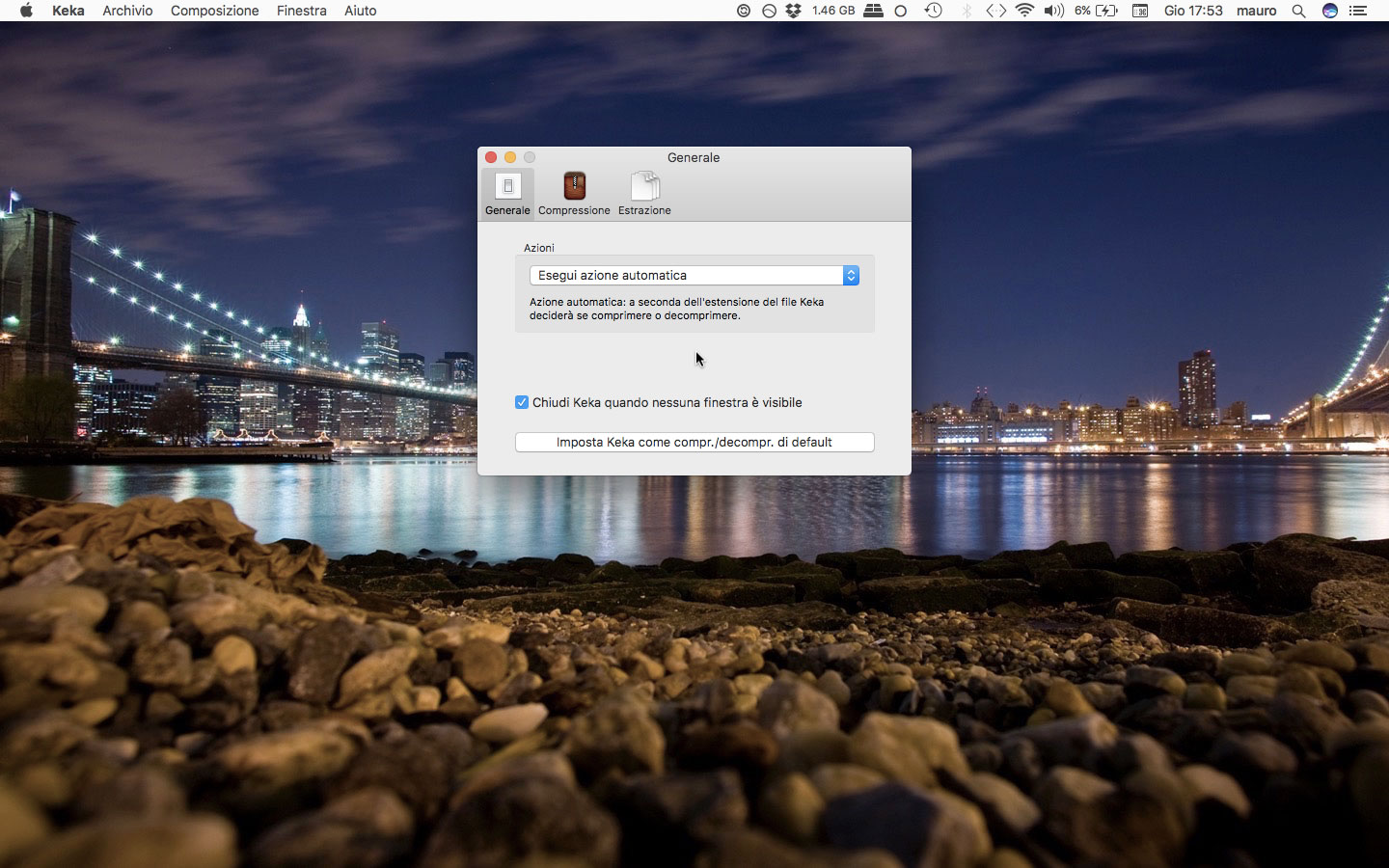Open the Composizione menu
The height and width of the screenshot is (868, 1389).
coord(215,11)
